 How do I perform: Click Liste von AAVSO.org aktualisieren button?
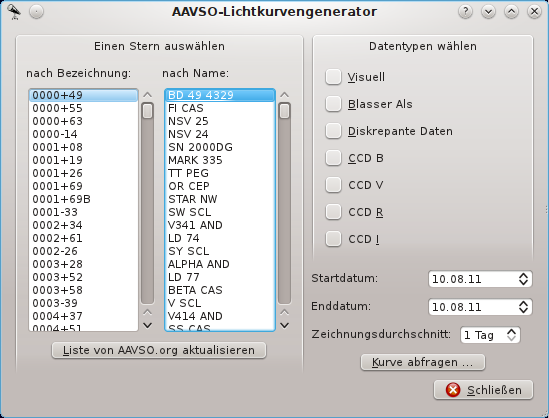(x=159, y=350)
